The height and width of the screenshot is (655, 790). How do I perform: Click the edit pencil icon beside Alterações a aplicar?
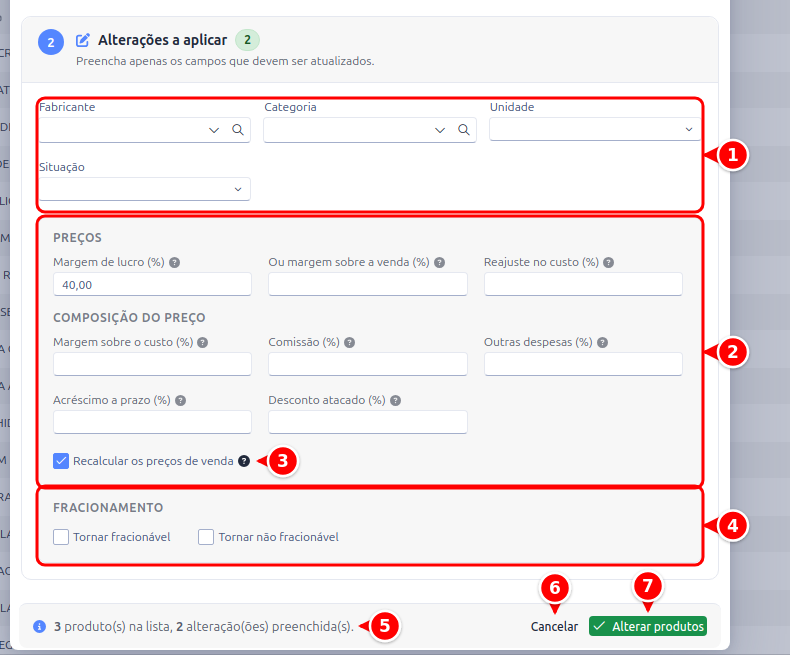pos(83,40)
